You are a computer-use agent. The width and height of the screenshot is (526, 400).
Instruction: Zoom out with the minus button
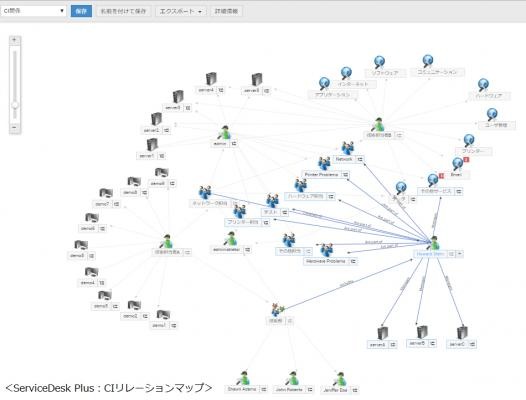[x=14, y=128]
